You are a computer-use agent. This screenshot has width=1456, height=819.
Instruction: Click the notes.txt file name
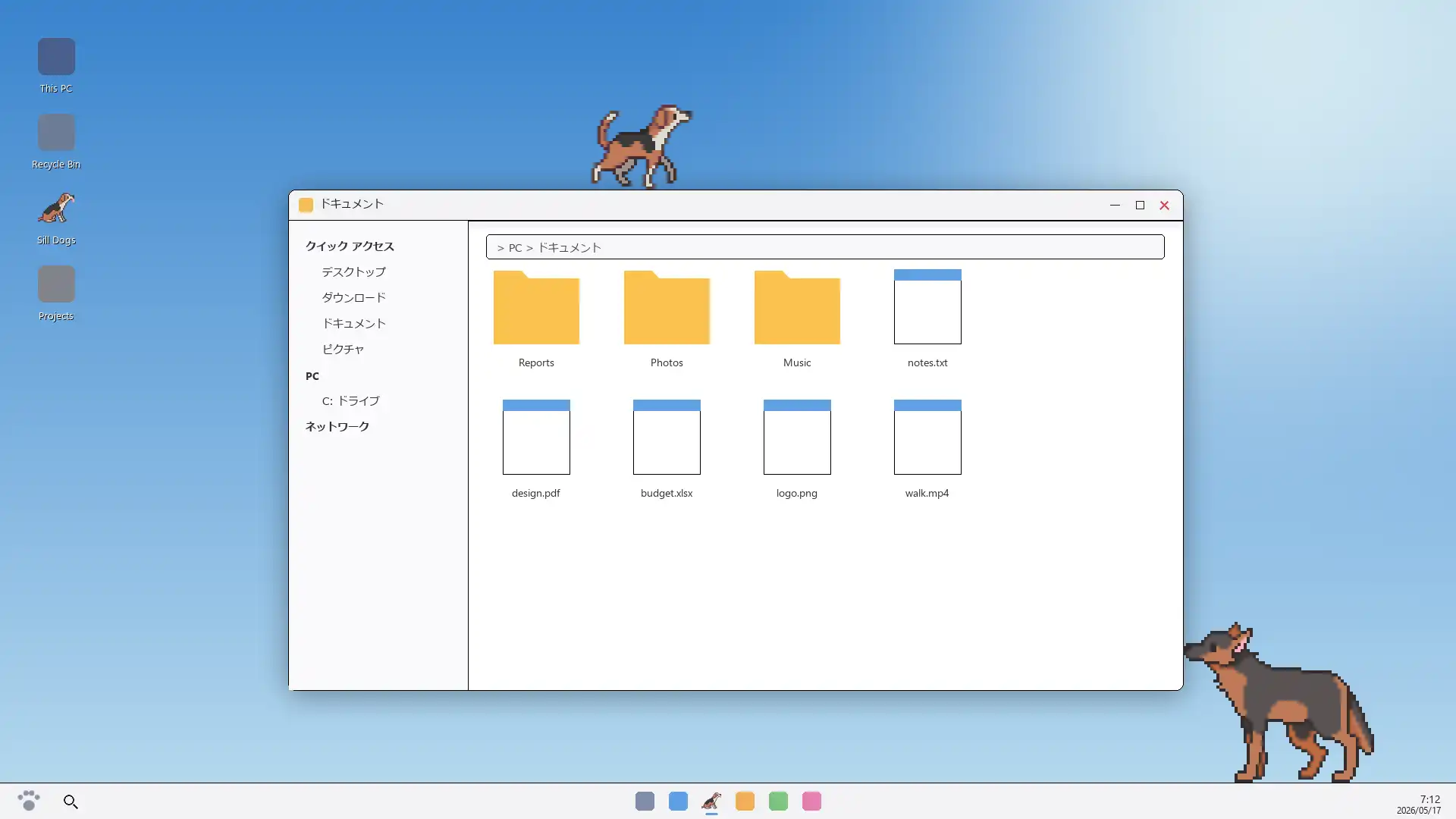(927, 362)
